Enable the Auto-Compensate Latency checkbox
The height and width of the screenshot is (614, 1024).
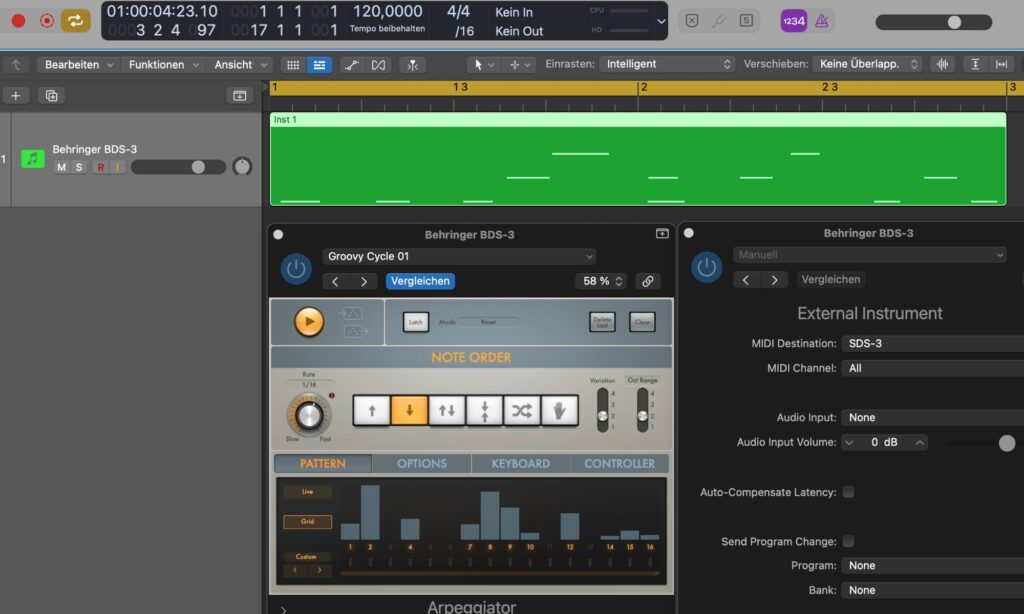pyautogui.click(x=848, y=492)
